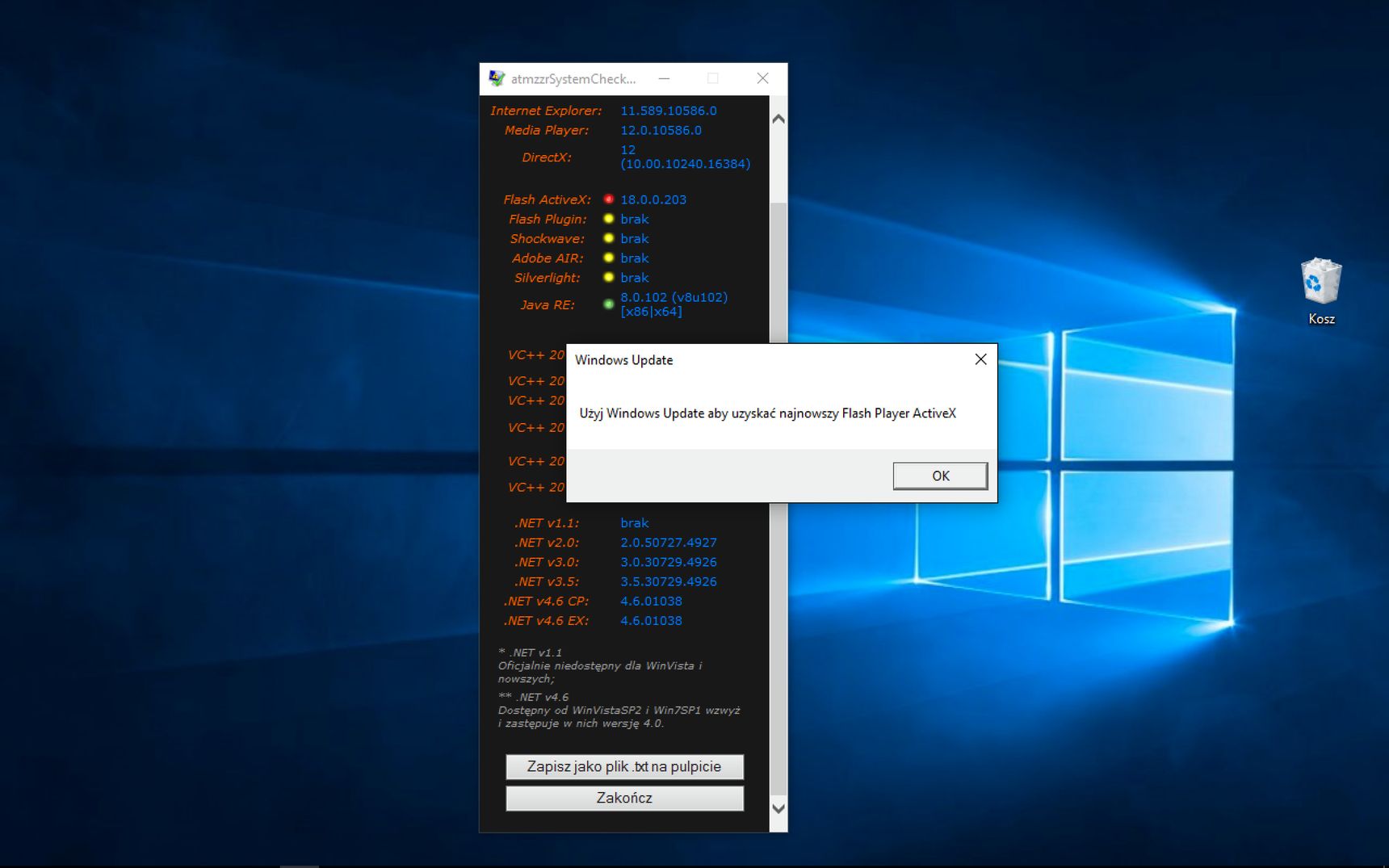
Task: Click the Shockwave: label
Action: coord(547,238)
